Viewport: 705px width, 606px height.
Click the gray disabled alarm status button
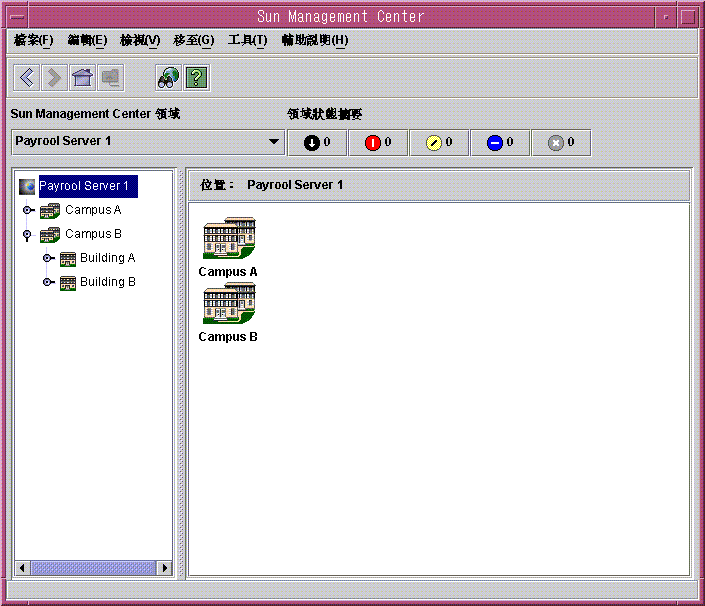pos(561,143)
